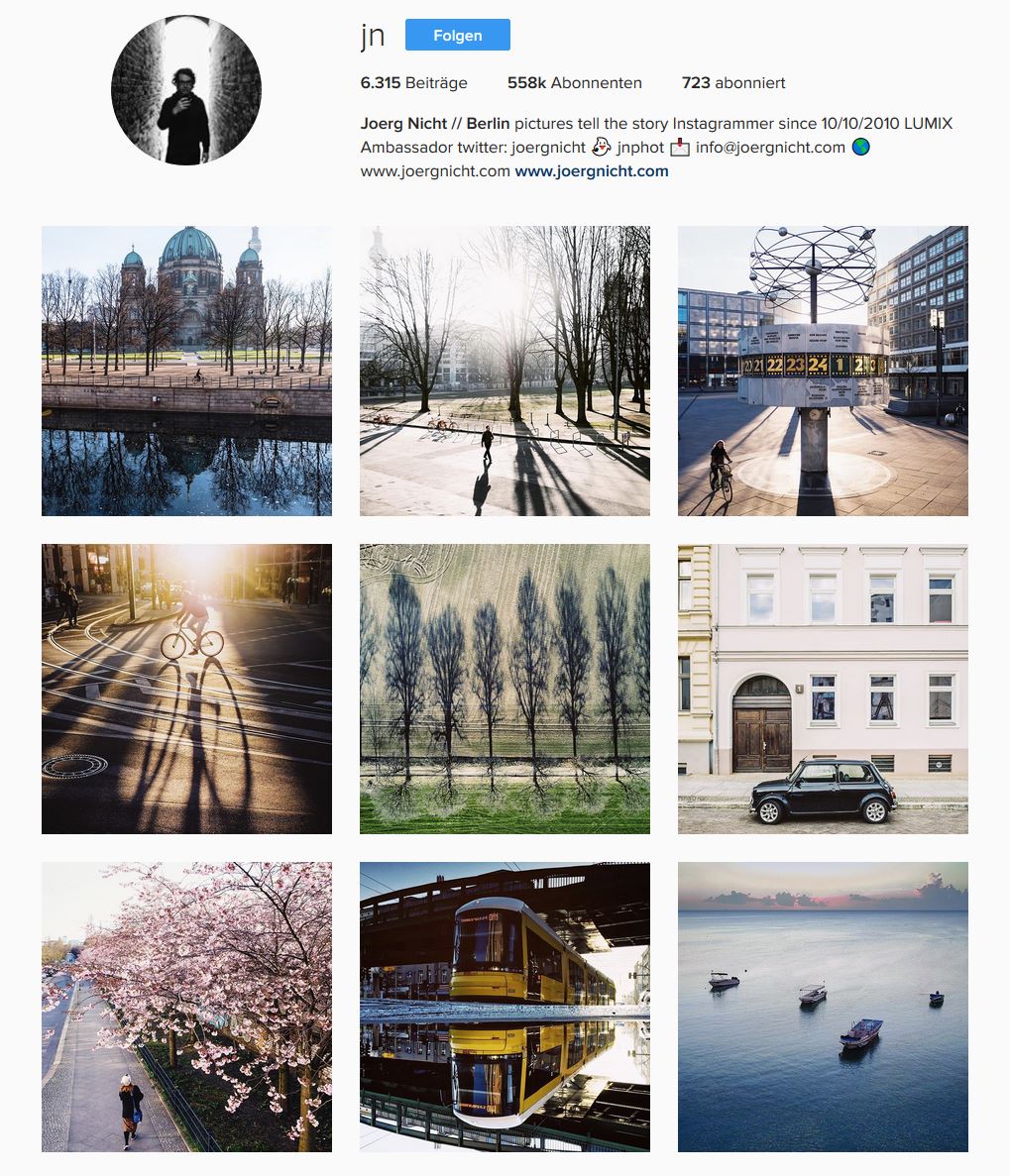Open the sunlit bare trees photo
The image size is (1010, 1176).
(x=505, y=371)
